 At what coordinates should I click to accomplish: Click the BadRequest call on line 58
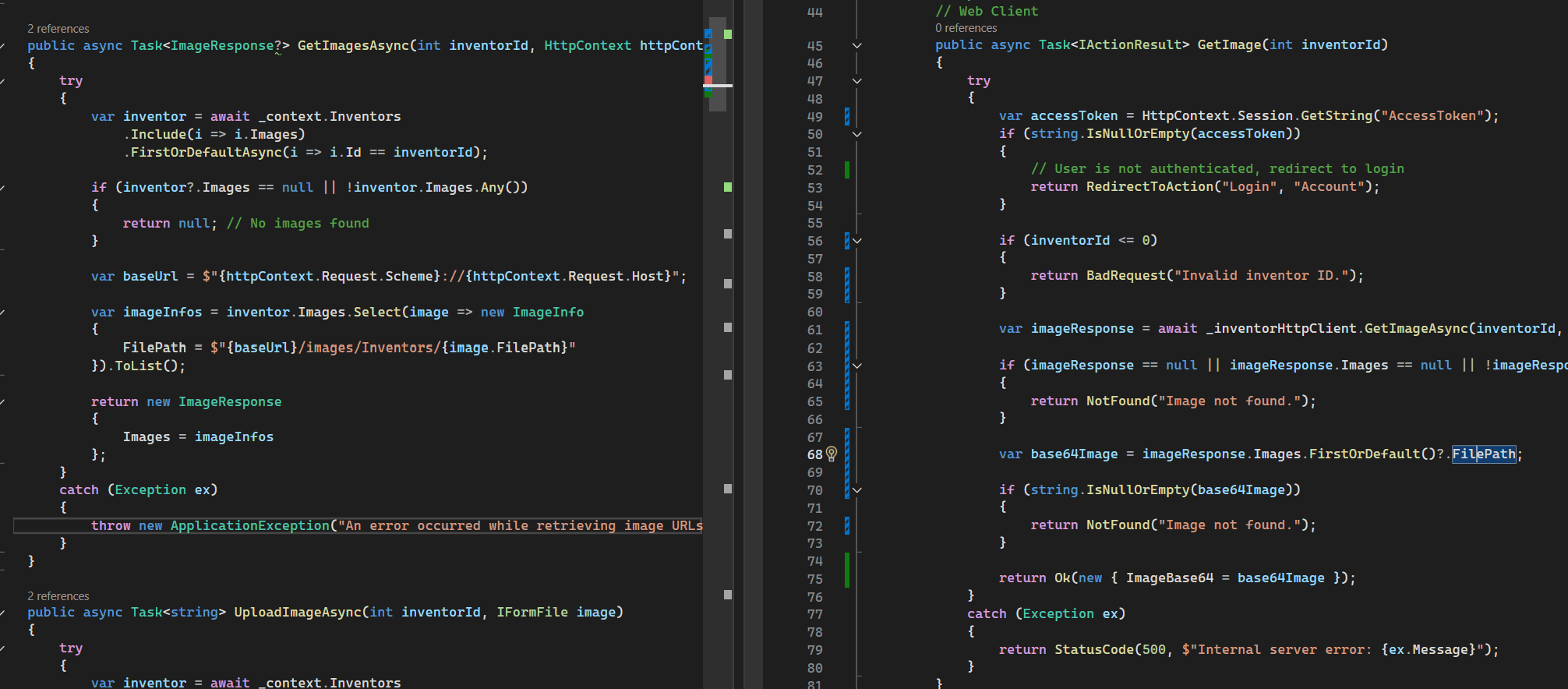[1126, 275]
